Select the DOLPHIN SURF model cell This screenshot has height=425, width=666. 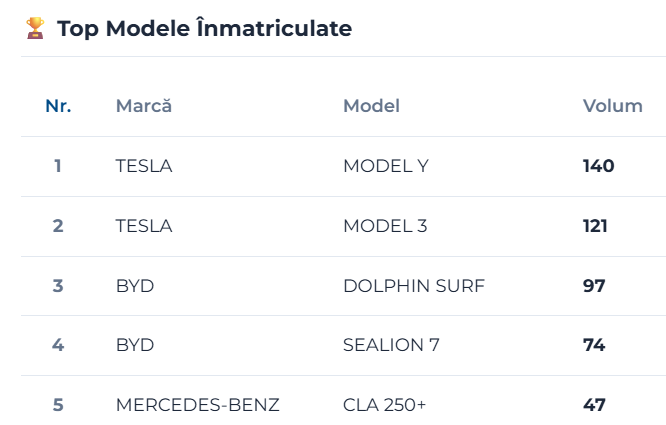414,286
